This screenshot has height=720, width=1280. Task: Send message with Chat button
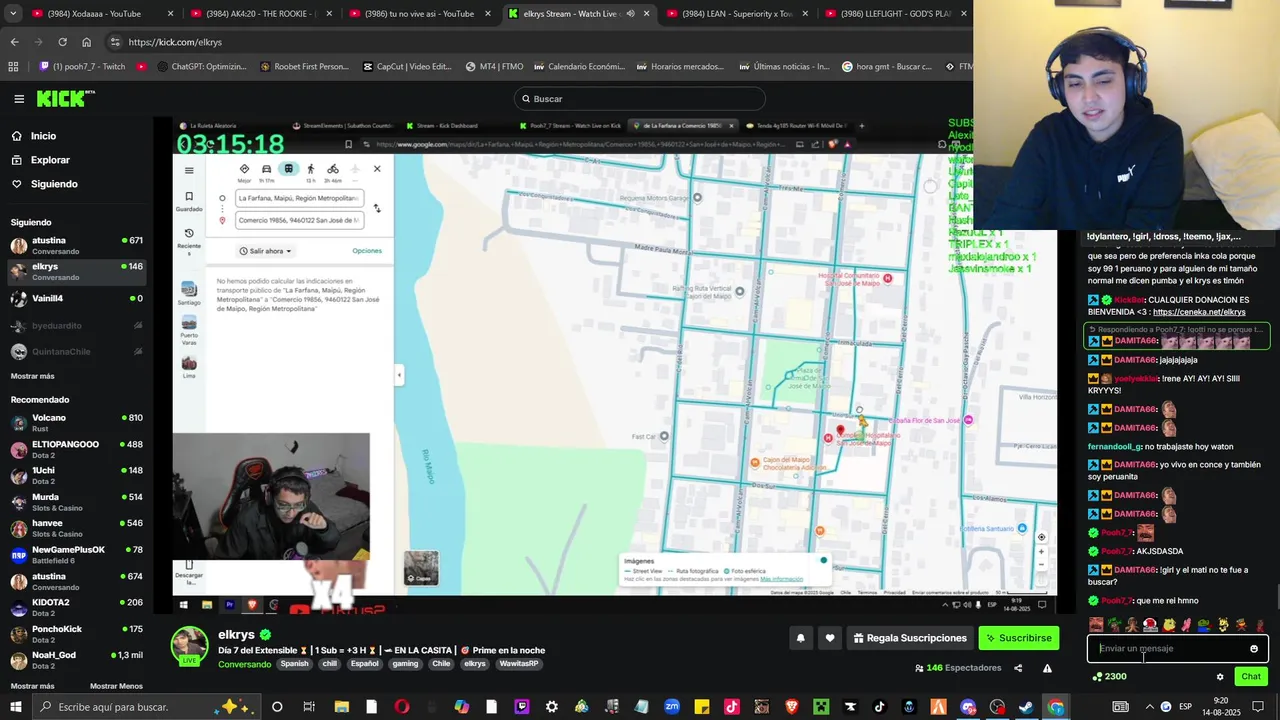click(1251, 677)
